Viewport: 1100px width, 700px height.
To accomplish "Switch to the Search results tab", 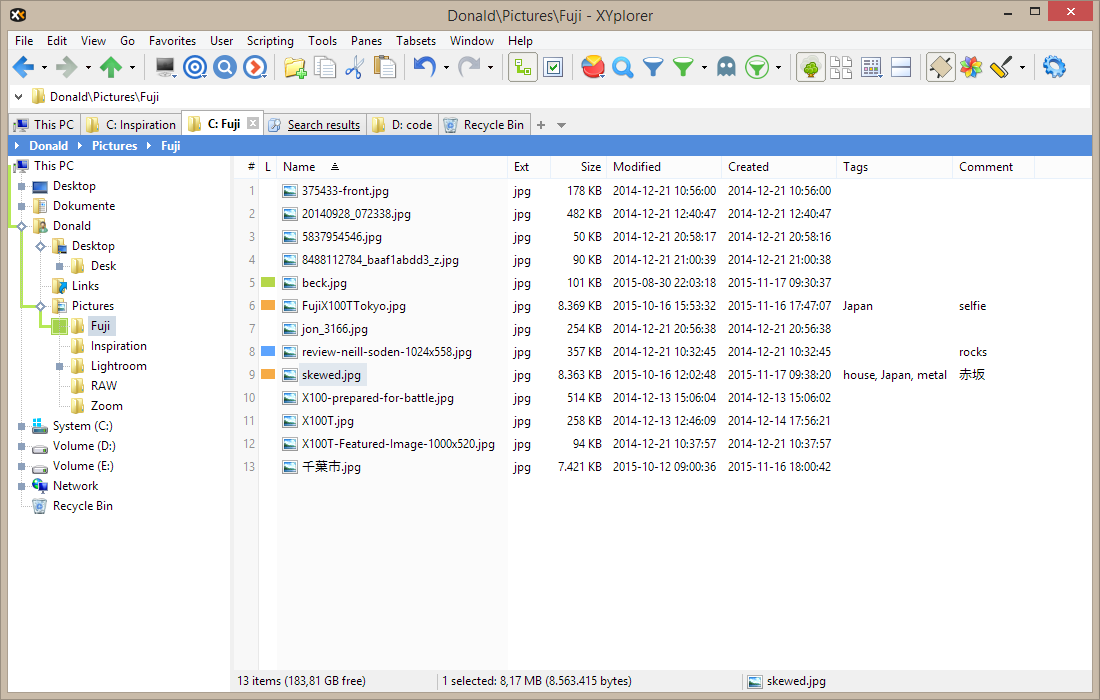I will [x=323, y=125].
